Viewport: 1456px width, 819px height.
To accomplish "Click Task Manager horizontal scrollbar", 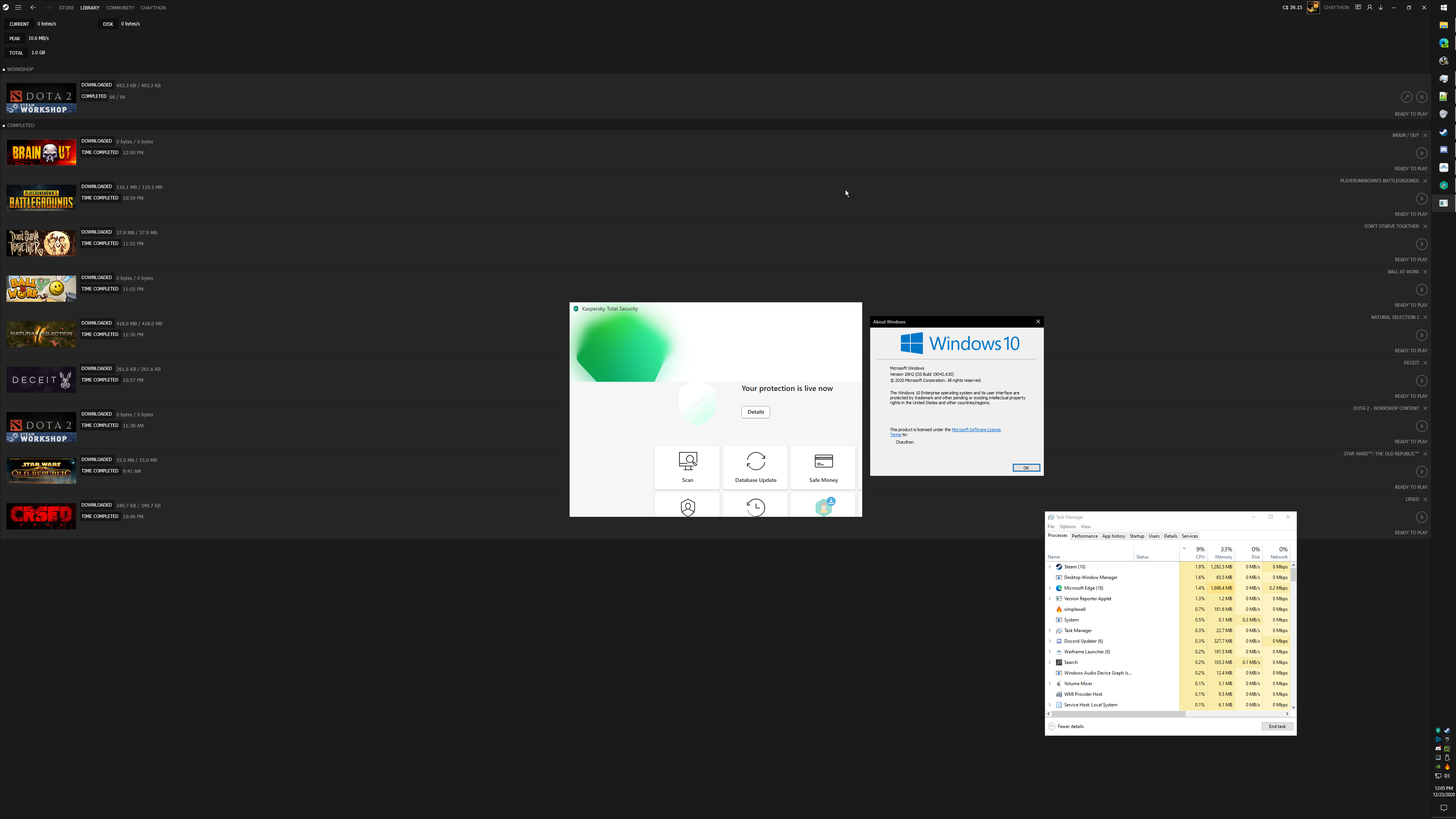I will coord(1118,714).
